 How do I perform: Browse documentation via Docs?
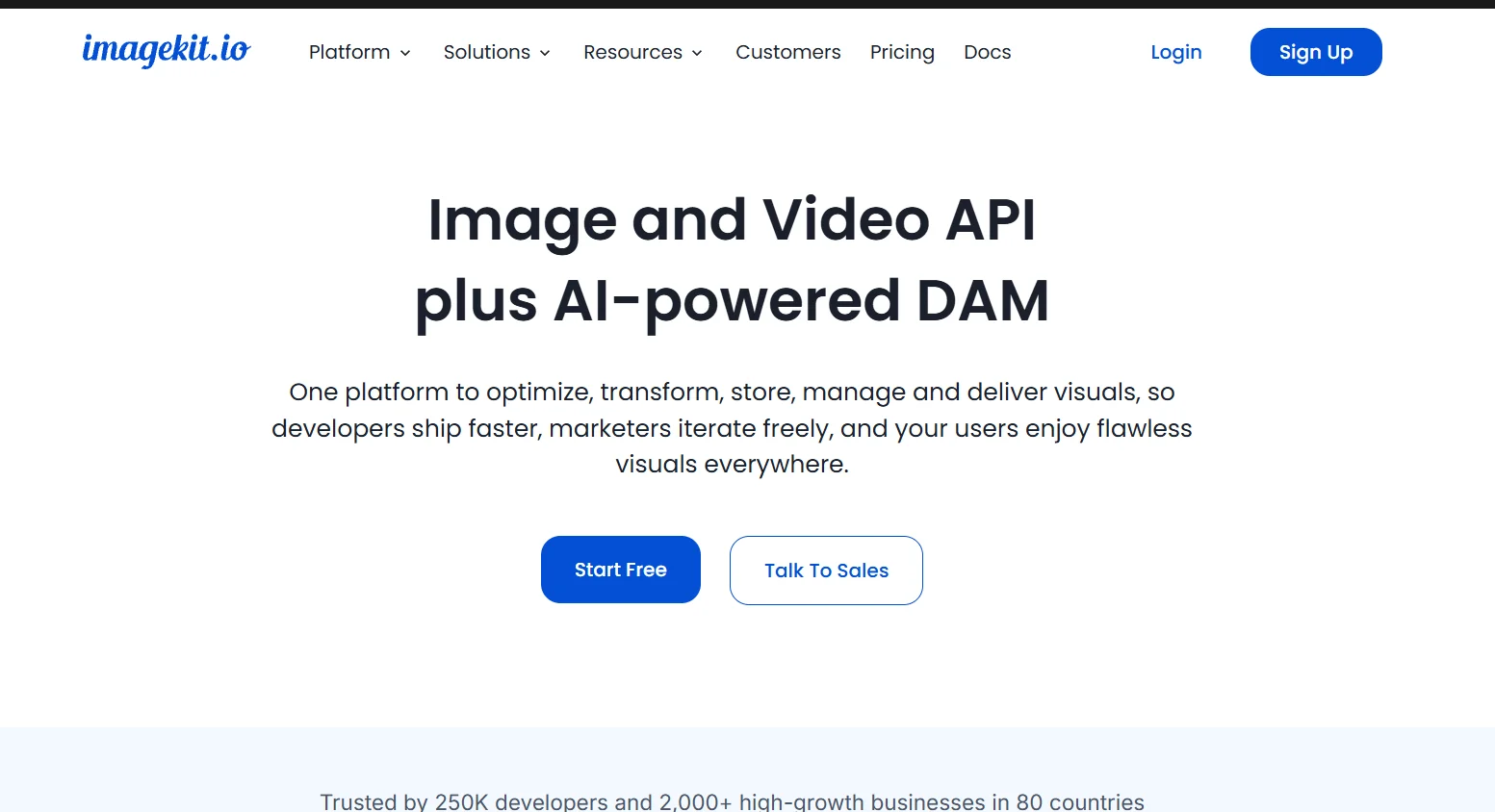tap(987, 52)
